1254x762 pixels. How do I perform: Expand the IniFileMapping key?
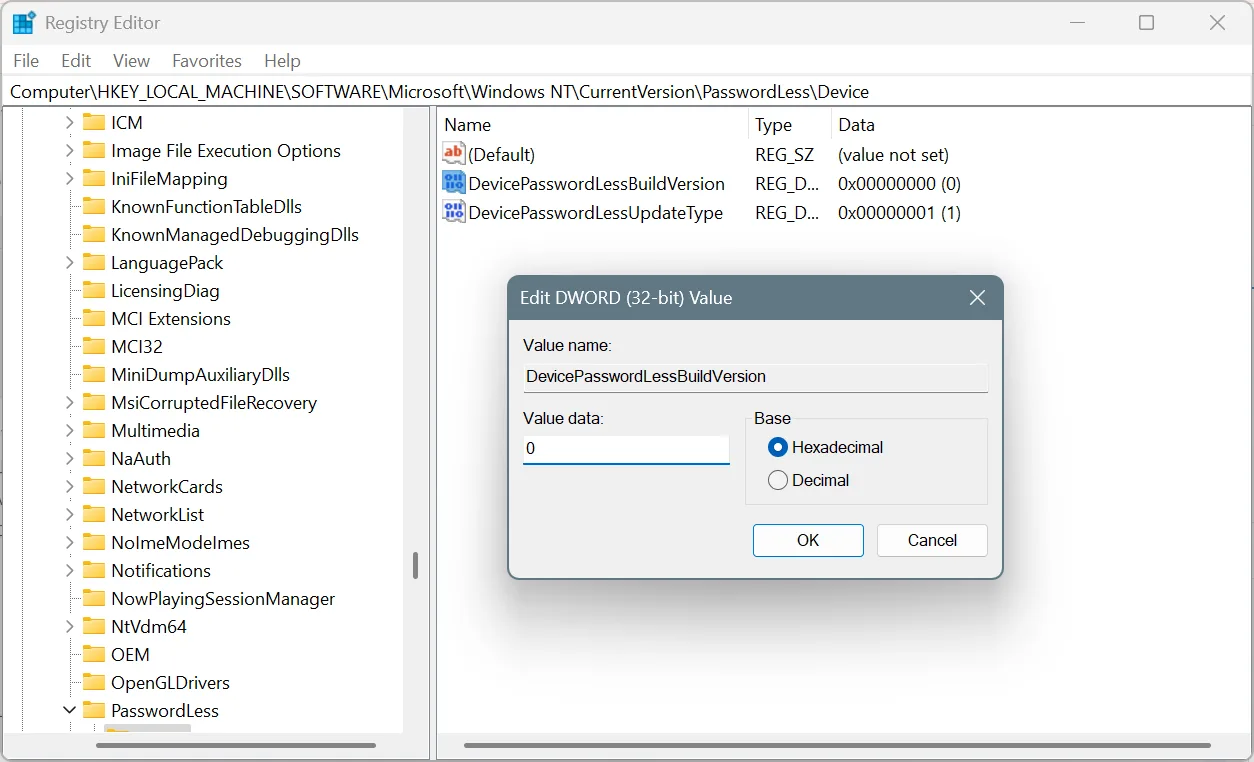69,178
